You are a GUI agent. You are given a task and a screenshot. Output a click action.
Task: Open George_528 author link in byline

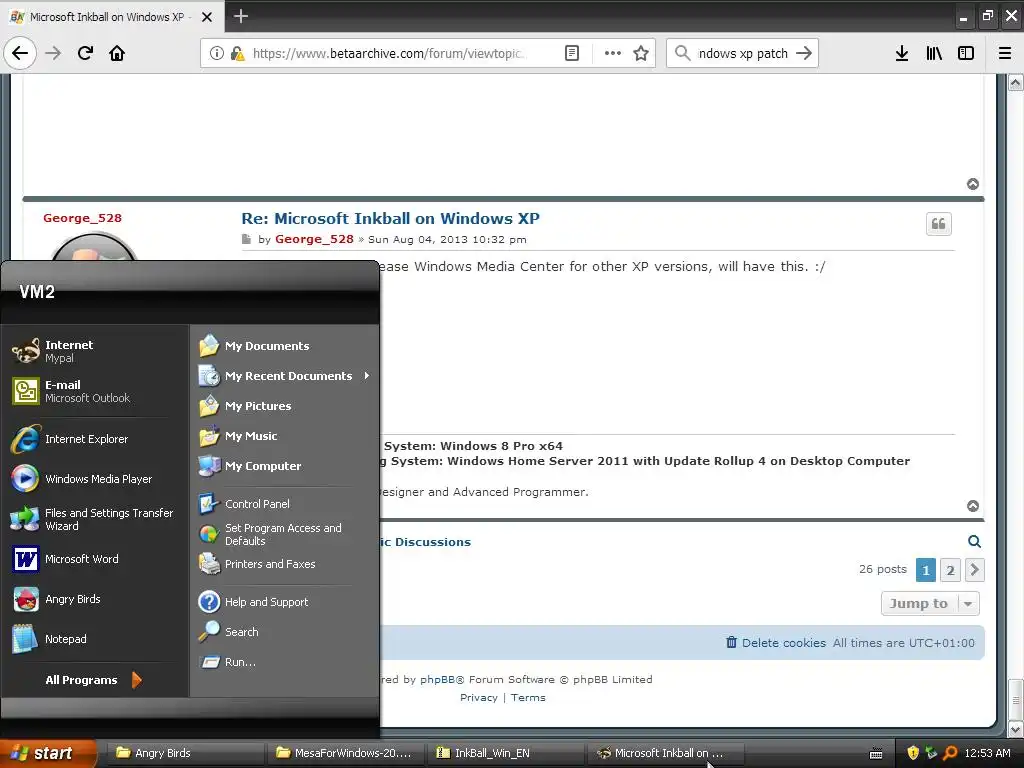click(314, 239)
